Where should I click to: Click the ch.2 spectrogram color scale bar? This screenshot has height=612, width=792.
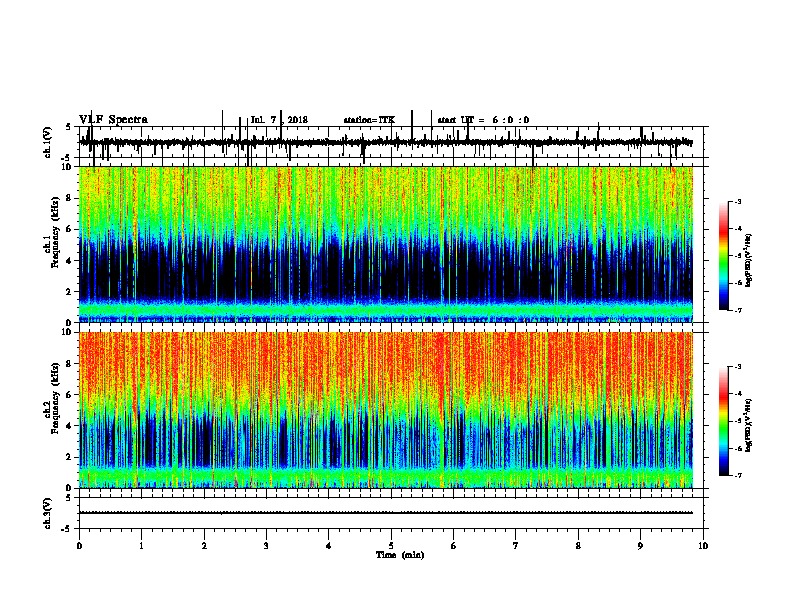tap(724, 421)
